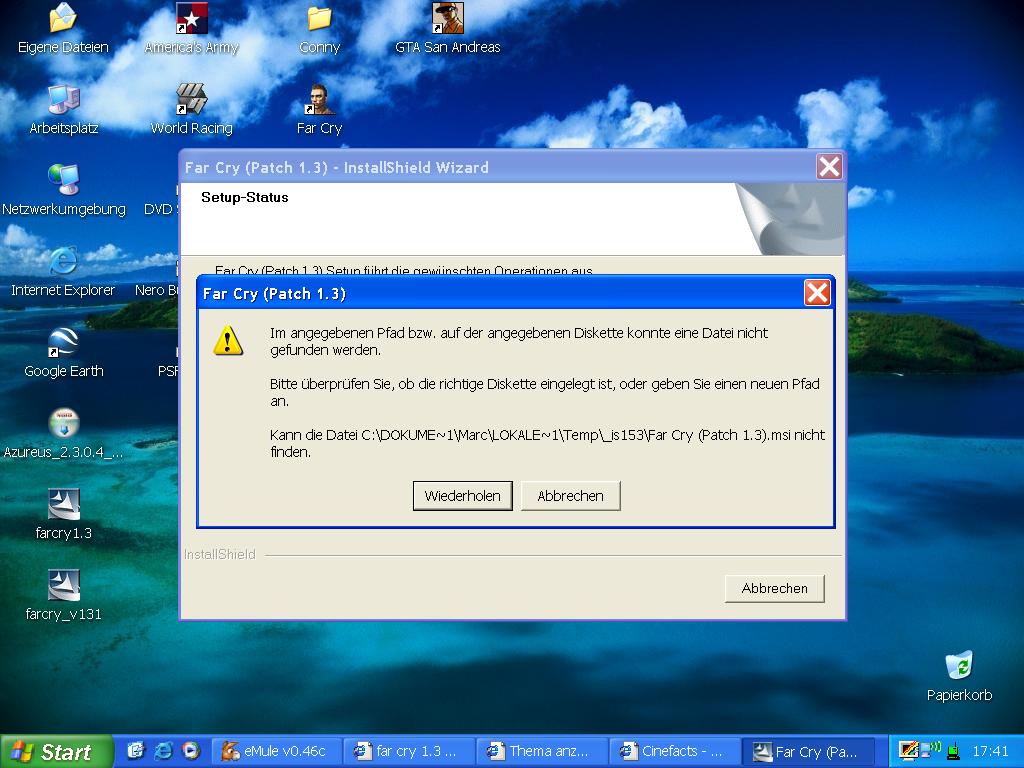Switch to eMule v0.46c taskbar button
This screenshot has height=768, width=1024.
pos(277,752)
